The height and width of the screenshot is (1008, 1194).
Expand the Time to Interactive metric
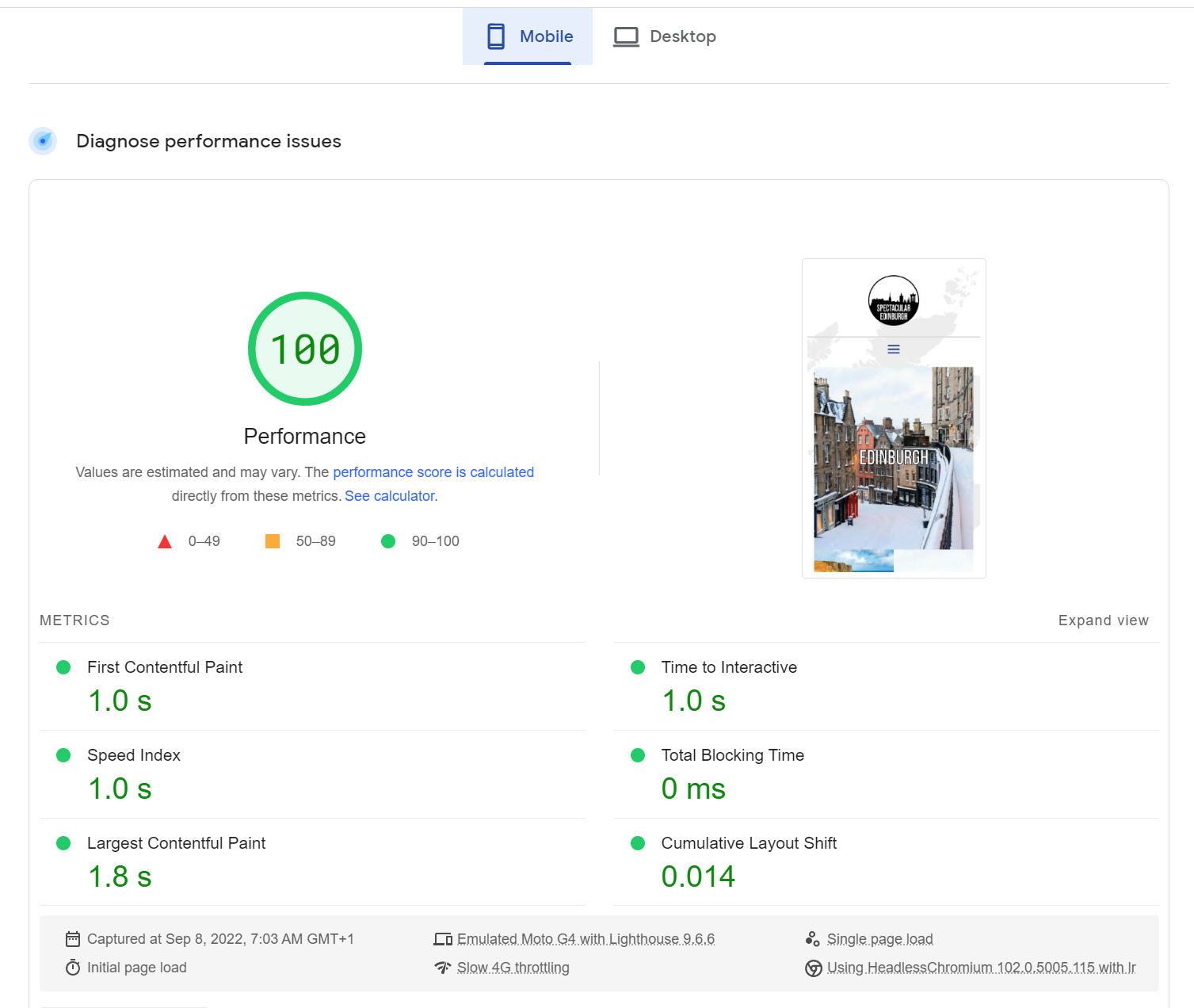pyautogui.click(x=729, y=667)
